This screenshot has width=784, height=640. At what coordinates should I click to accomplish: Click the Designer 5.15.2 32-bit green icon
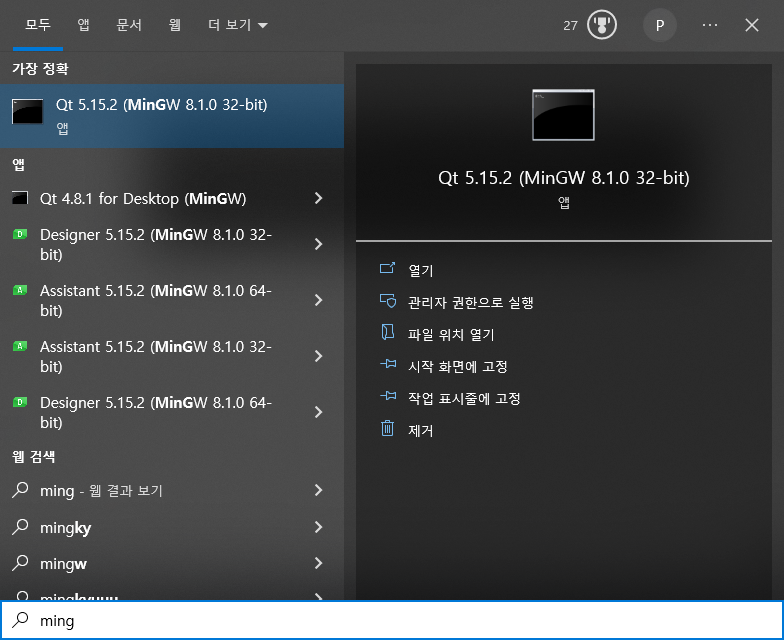[20, 234]
